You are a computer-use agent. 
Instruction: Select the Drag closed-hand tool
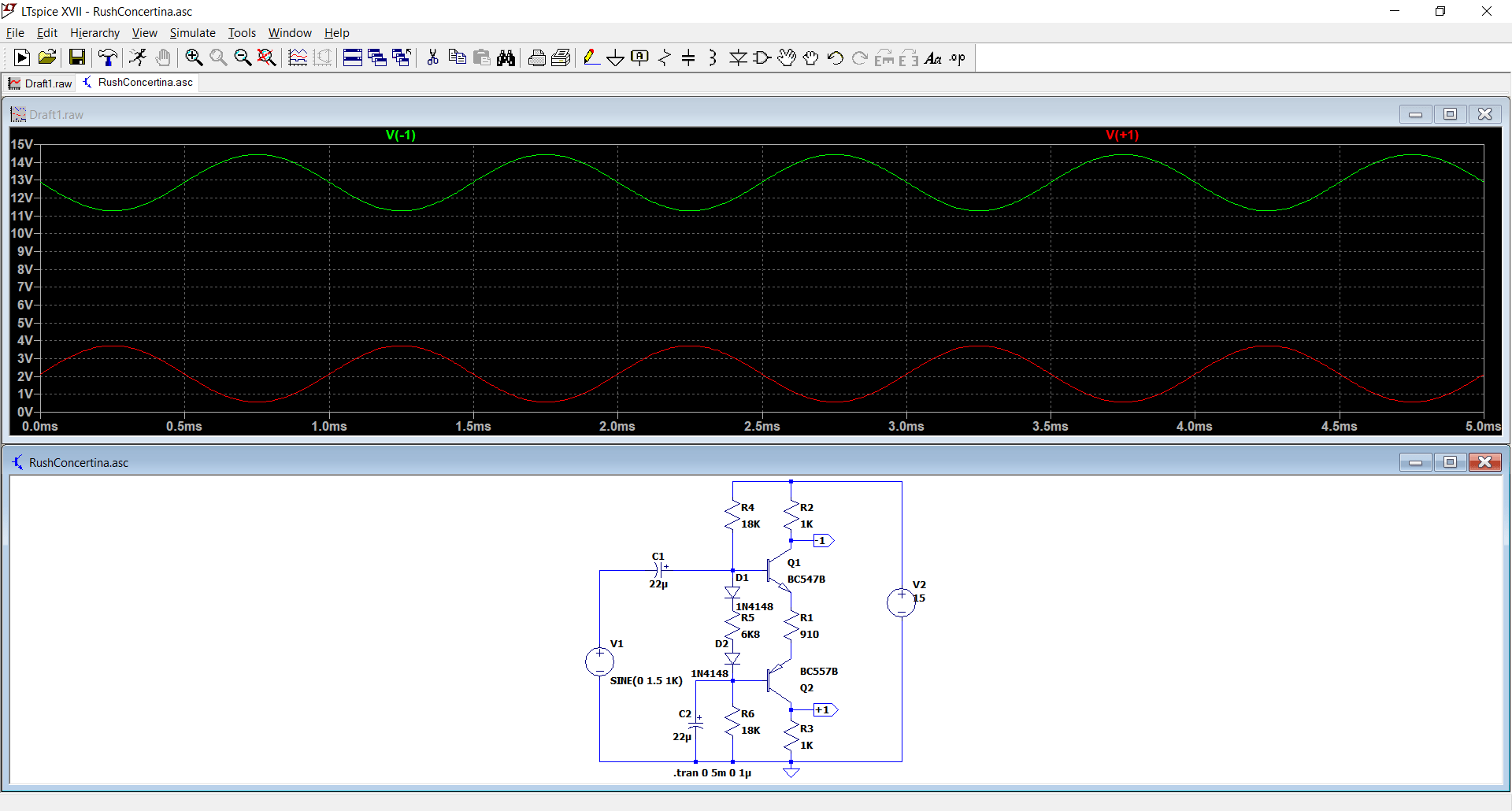(811, 57)
